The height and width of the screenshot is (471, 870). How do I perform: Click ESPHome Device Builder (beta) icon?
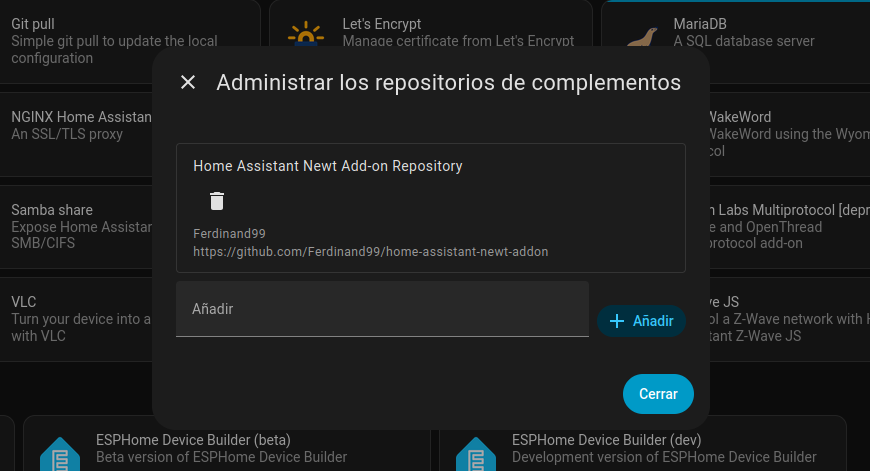click(x=59, y=453)
